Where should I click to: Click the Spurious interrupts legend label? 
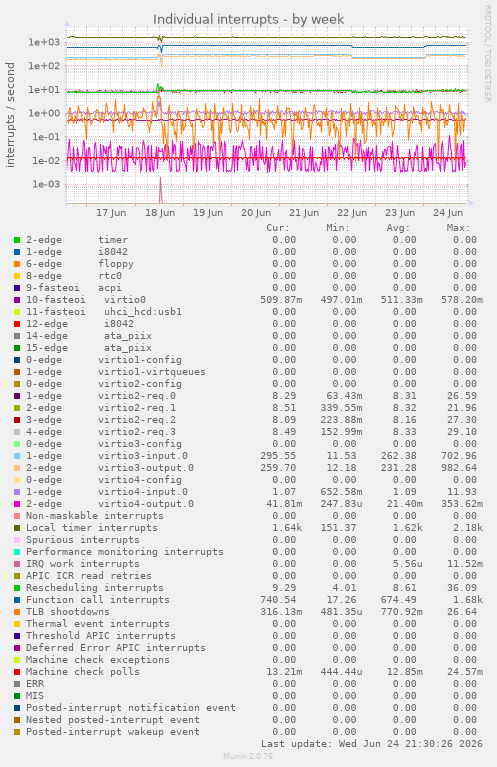83,540
